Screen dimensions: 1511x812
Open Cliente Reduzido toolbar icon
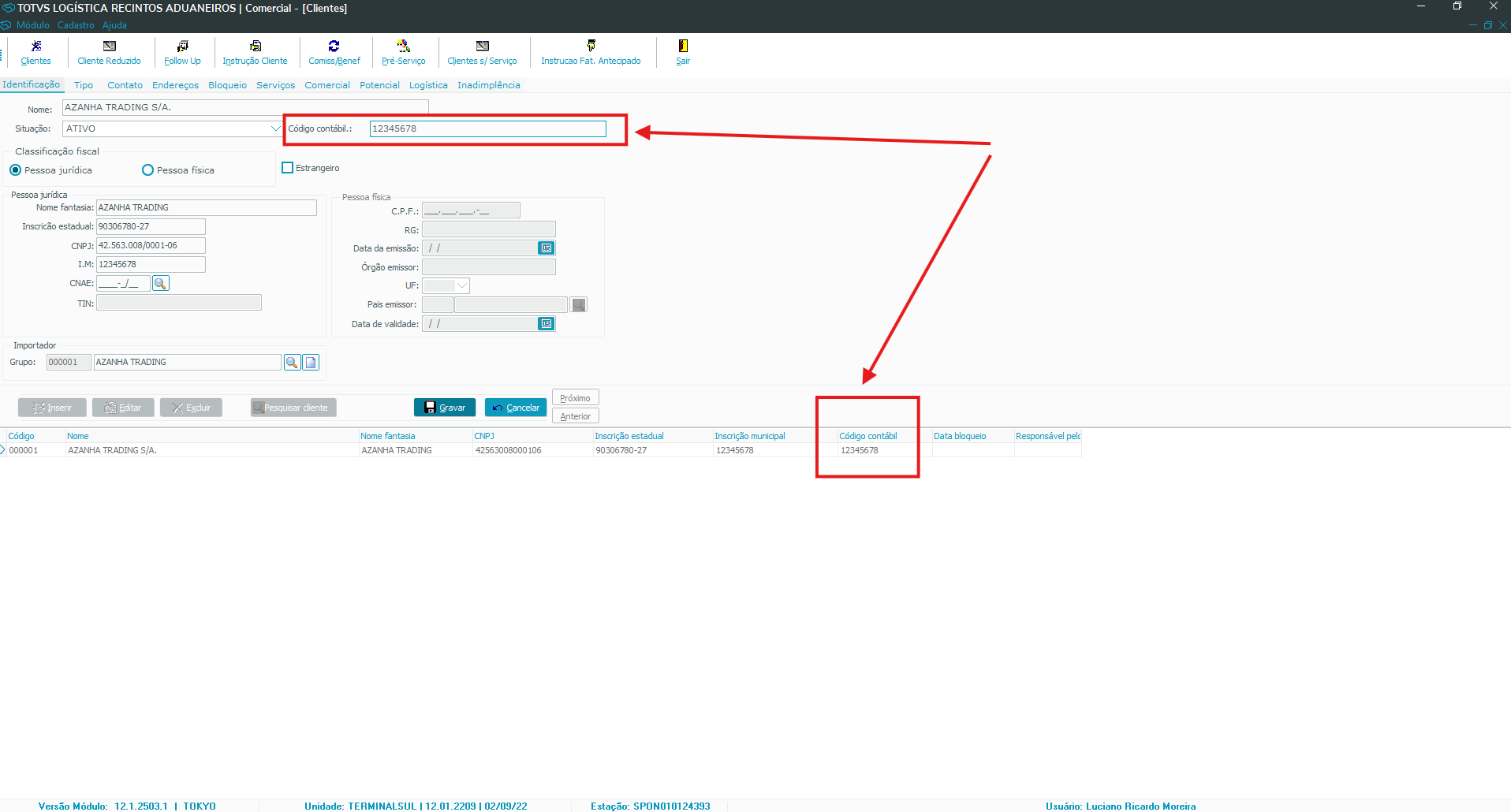pyautogui.click(x=109, y=53)
